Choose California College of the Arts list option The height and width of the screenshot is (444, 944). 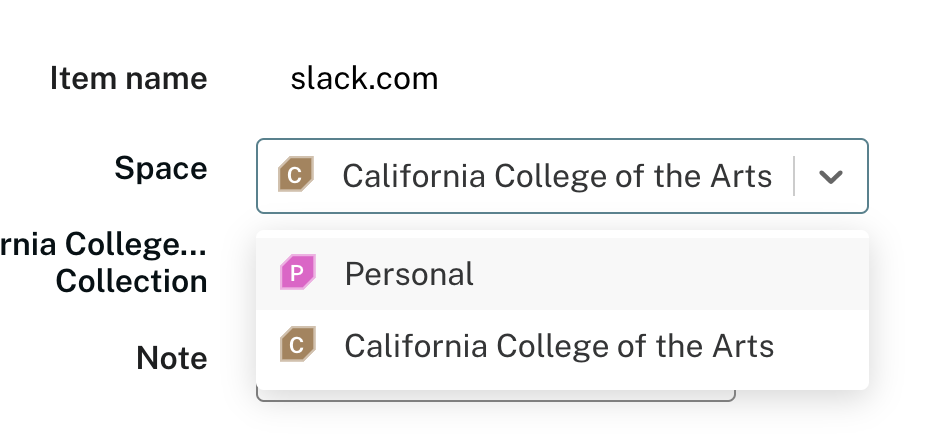coord(558,347)
